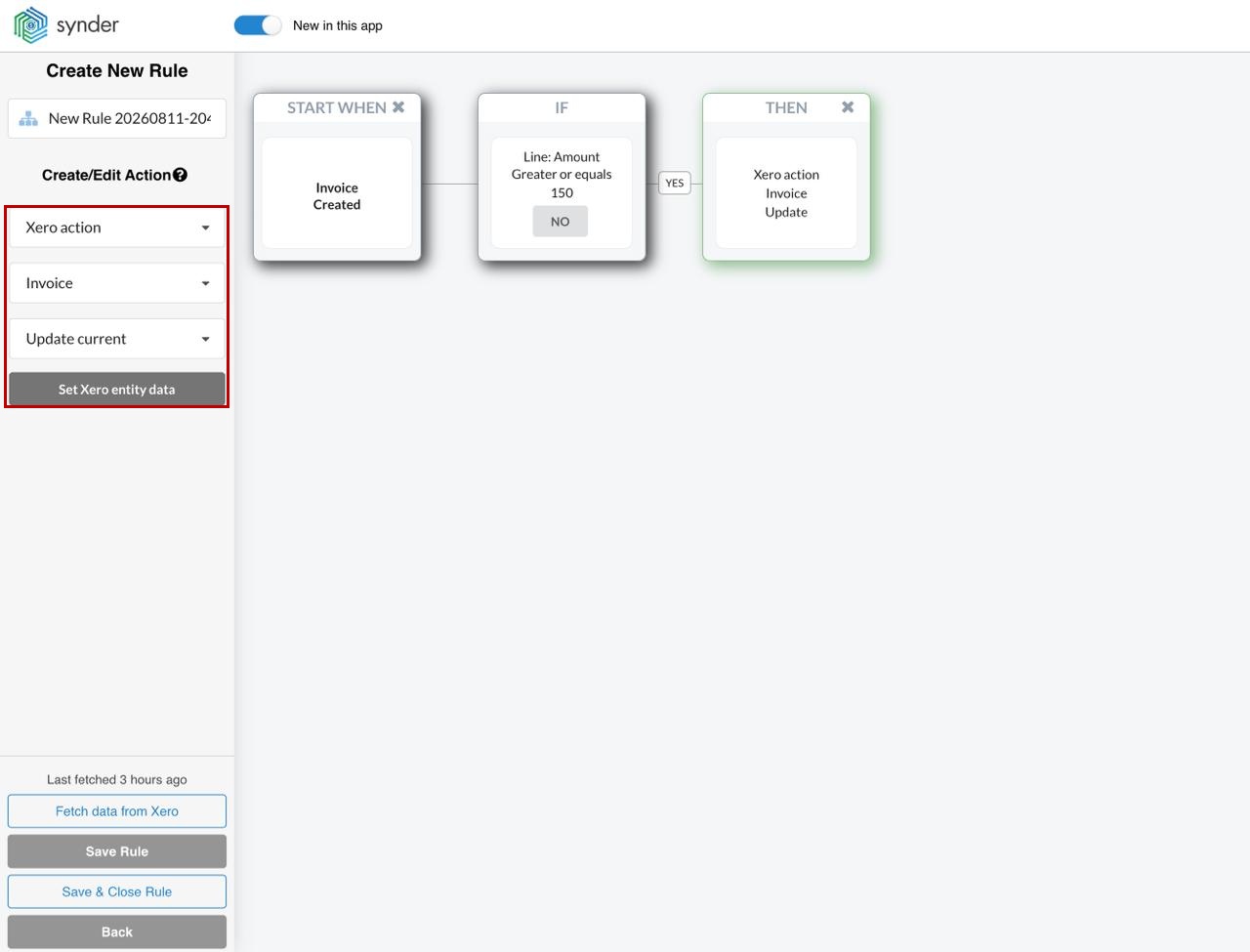
Task: Click the START WHEN header text
Action: (337, 107)
